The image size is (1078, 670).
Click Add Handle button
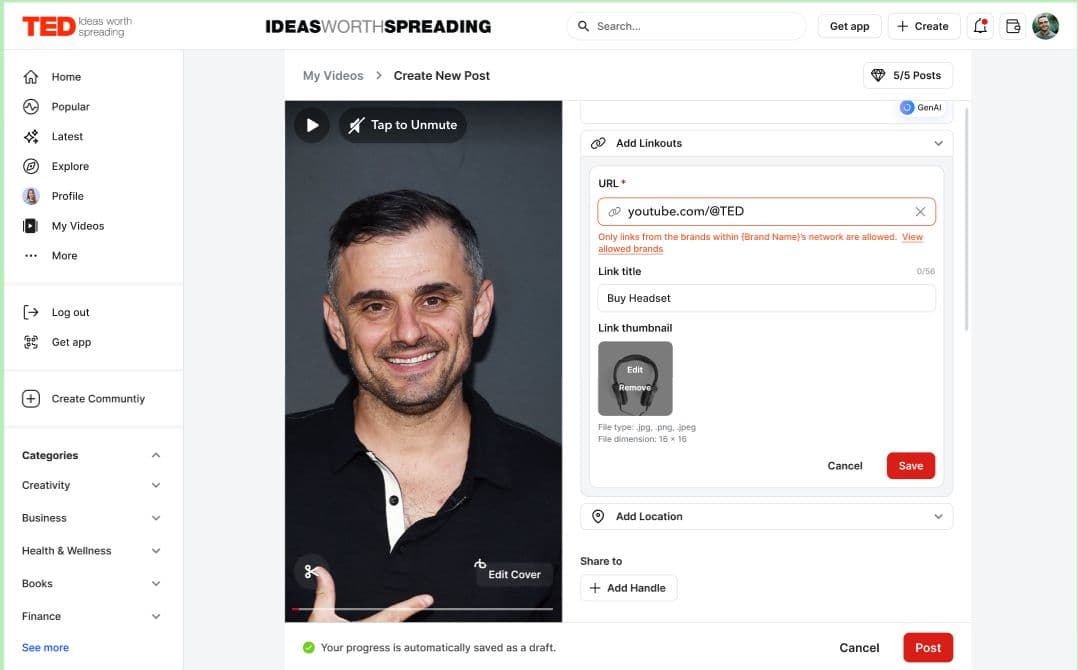point(628,588)
